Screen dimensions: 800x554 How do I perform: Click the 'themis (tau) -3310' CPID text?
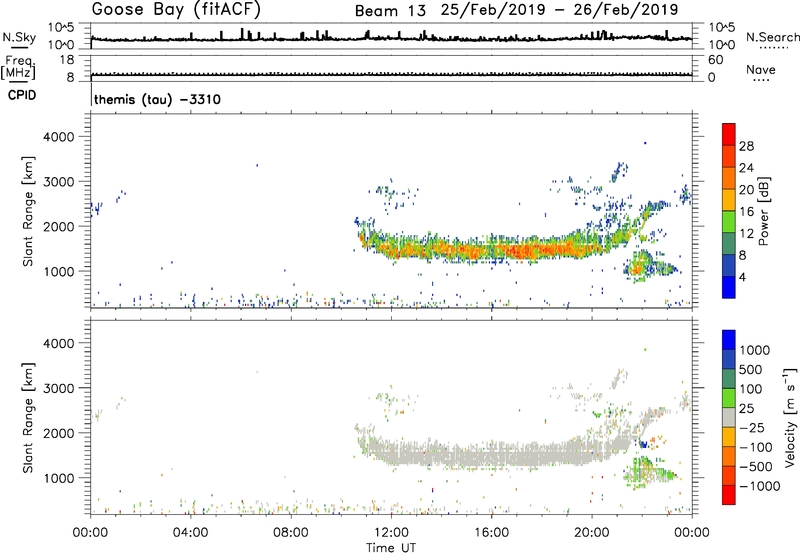point(157,99)
